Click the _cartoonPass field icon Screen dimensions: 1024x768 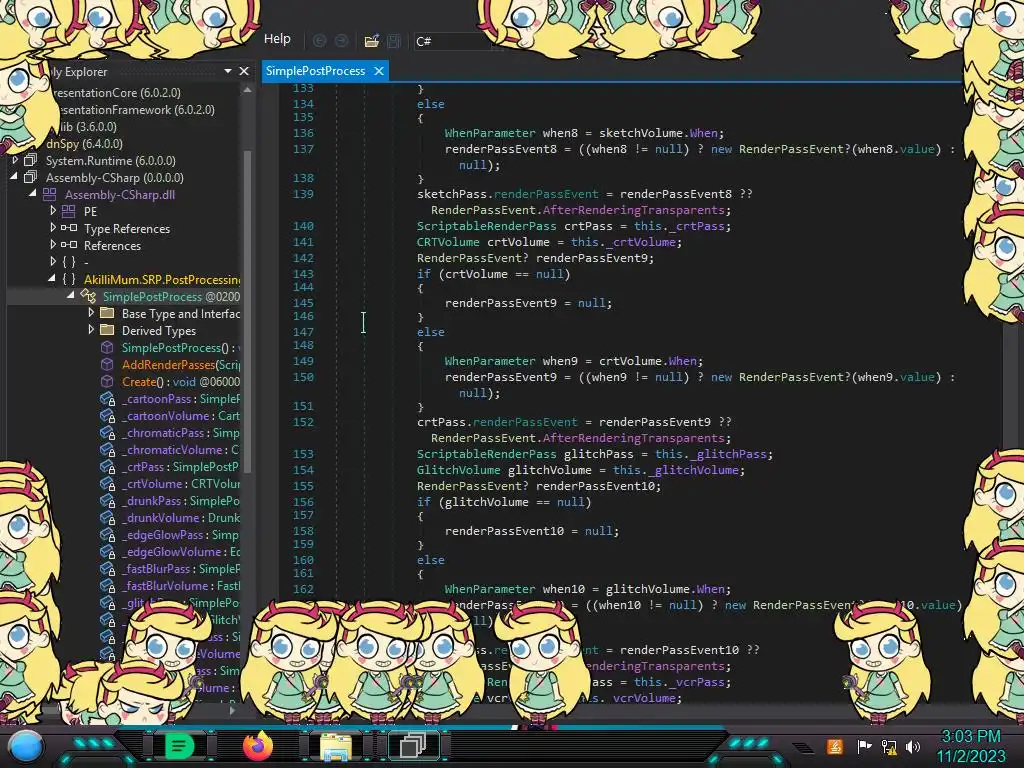coord(108,398)
